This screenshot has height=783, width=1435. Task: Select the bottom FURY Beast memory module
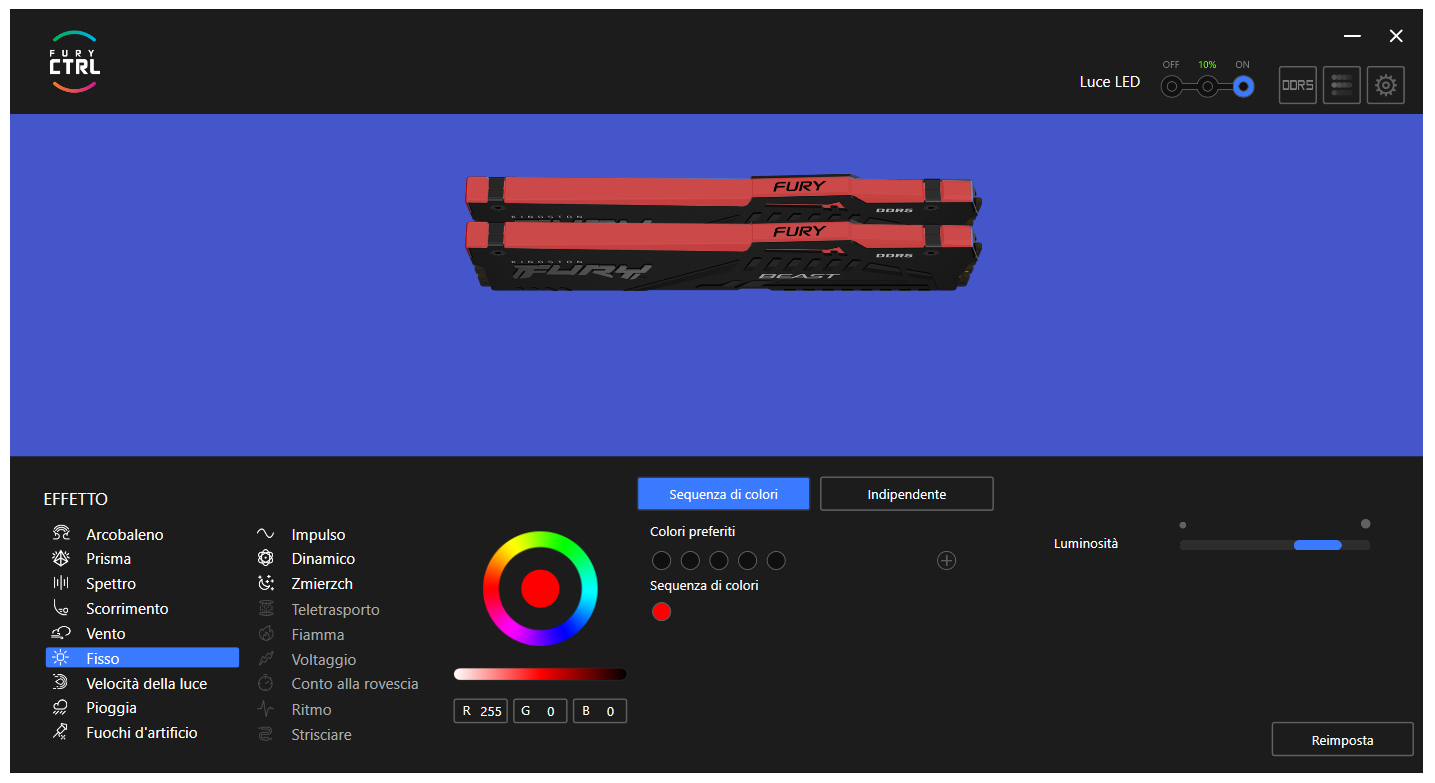click(723, 256)
